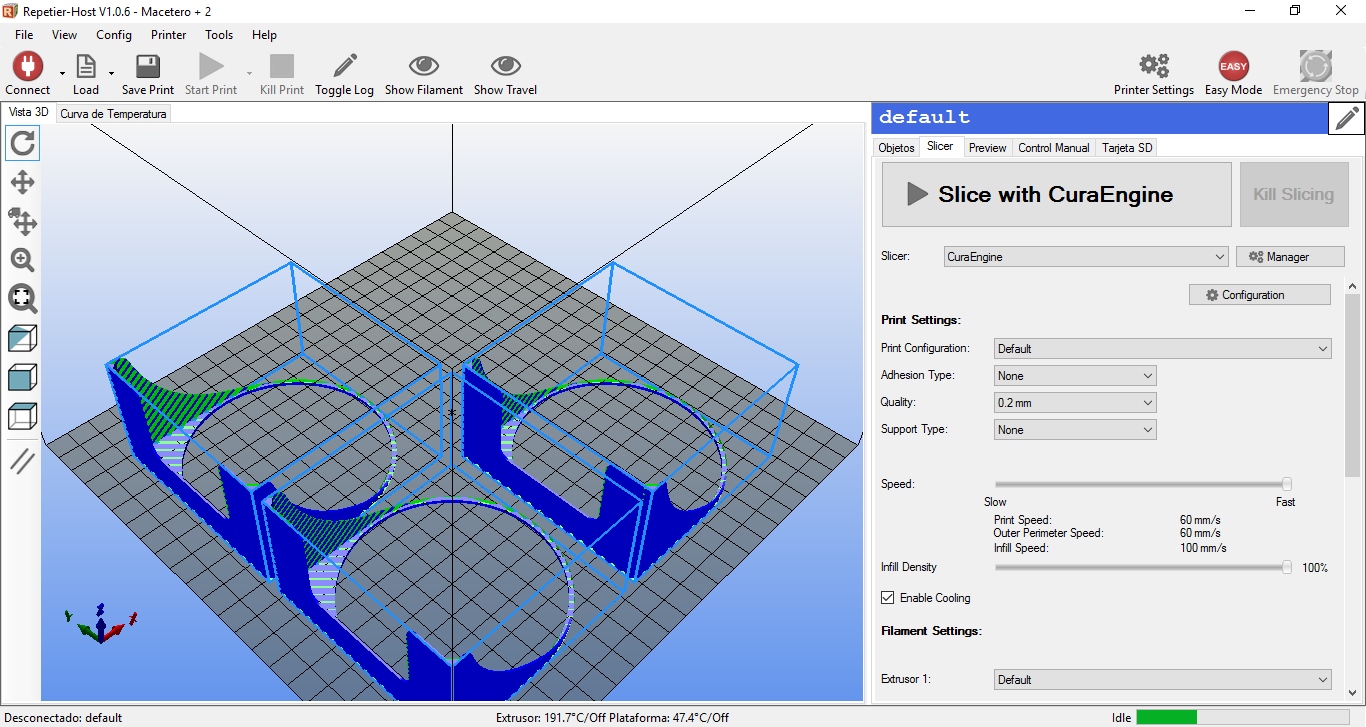Open the Start Print dropdown arrow
Viewport: 1366px width, 727px height.
249,73
